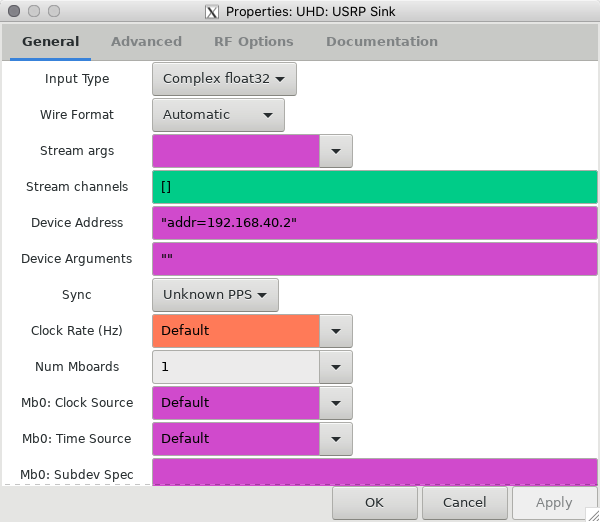The image size is (600, 522).
Task: Click the Stream args text field
Action: click(236, 151)
